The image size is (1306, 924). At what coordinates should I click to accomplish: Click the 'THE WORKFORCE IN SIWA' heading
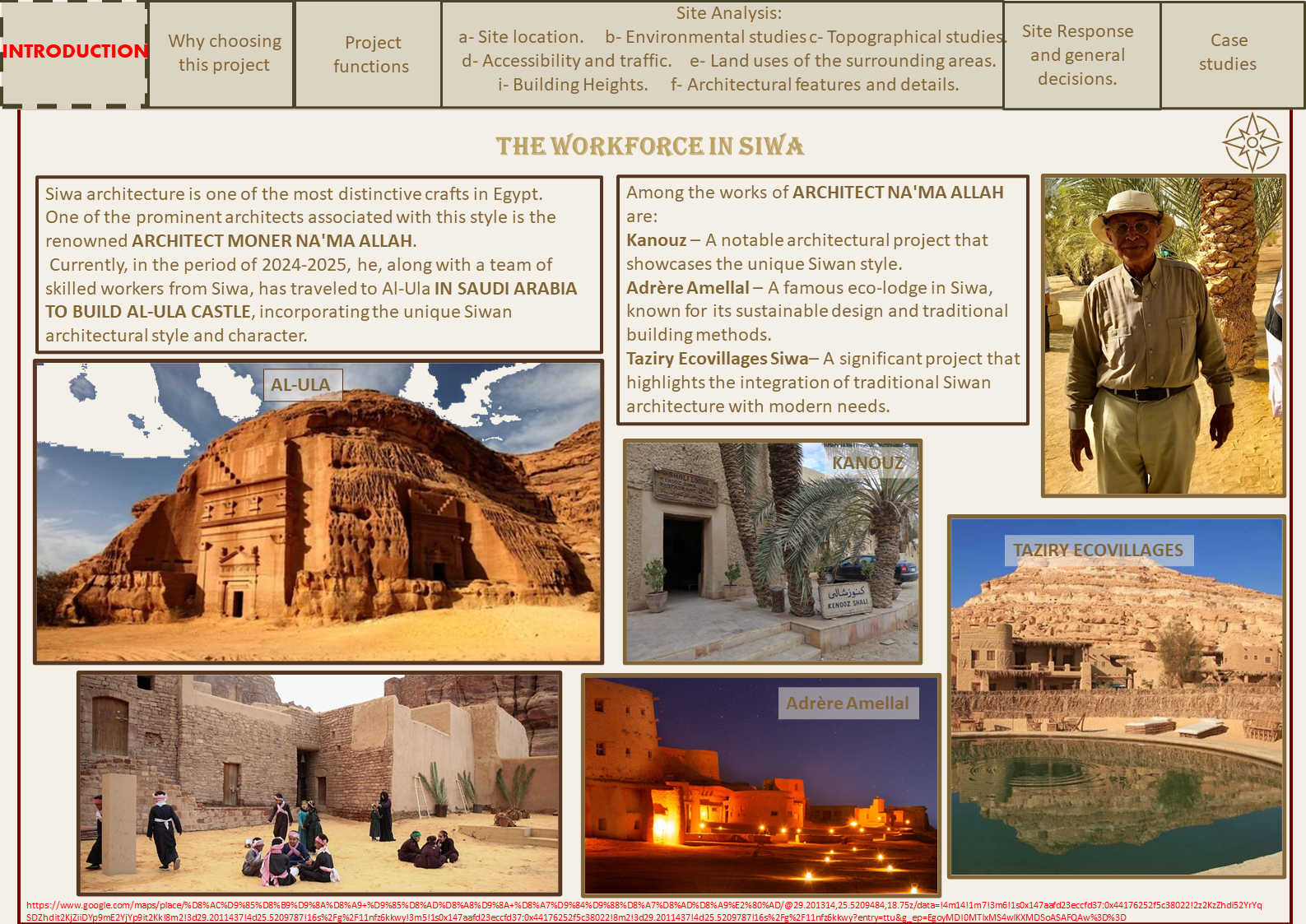[x=649, y=146]
